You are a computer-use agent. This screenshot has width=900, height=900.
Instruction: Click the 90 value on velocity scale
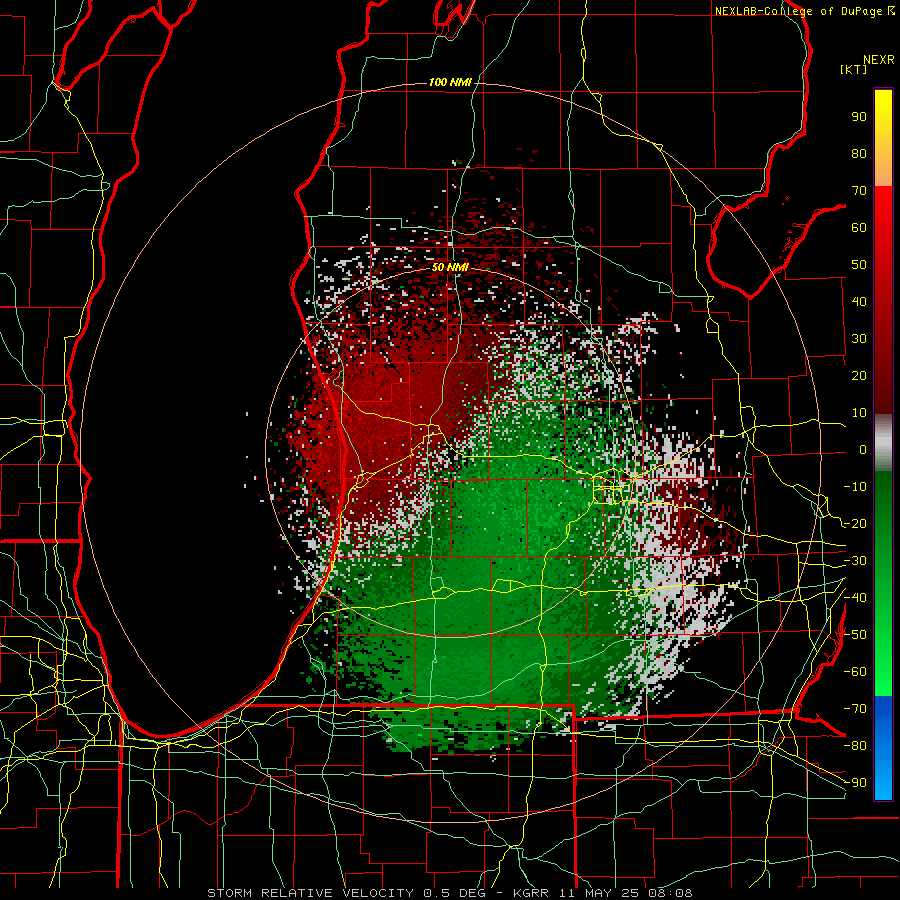(859, 117)
